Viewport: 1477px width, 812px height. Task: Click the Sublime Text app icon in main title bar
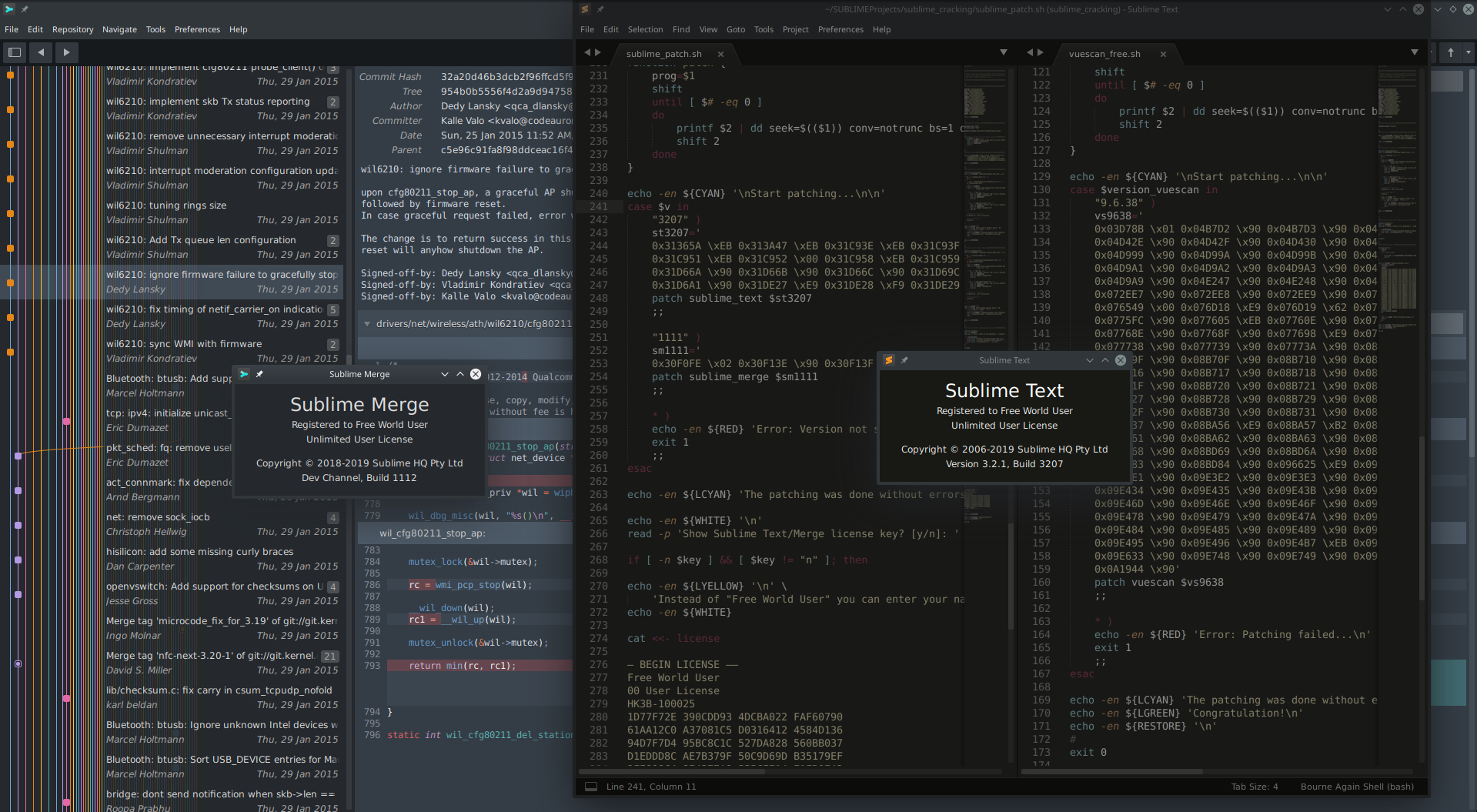585,9
